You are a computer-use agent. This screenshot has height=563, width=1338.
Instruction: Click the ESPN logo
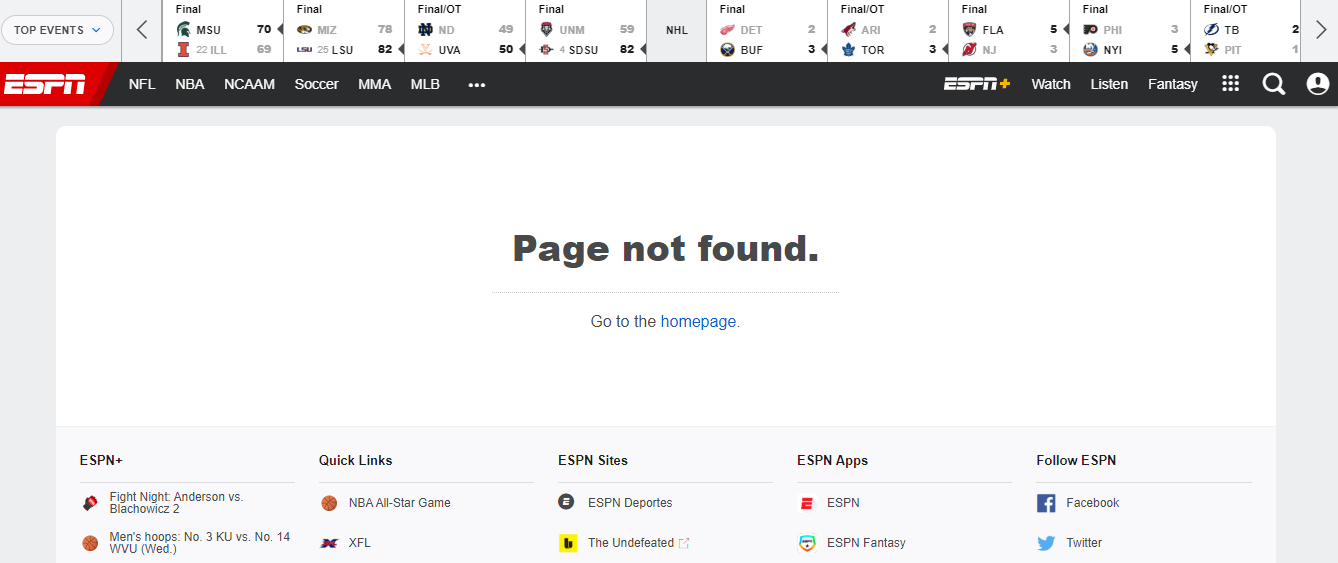point(45,84)
